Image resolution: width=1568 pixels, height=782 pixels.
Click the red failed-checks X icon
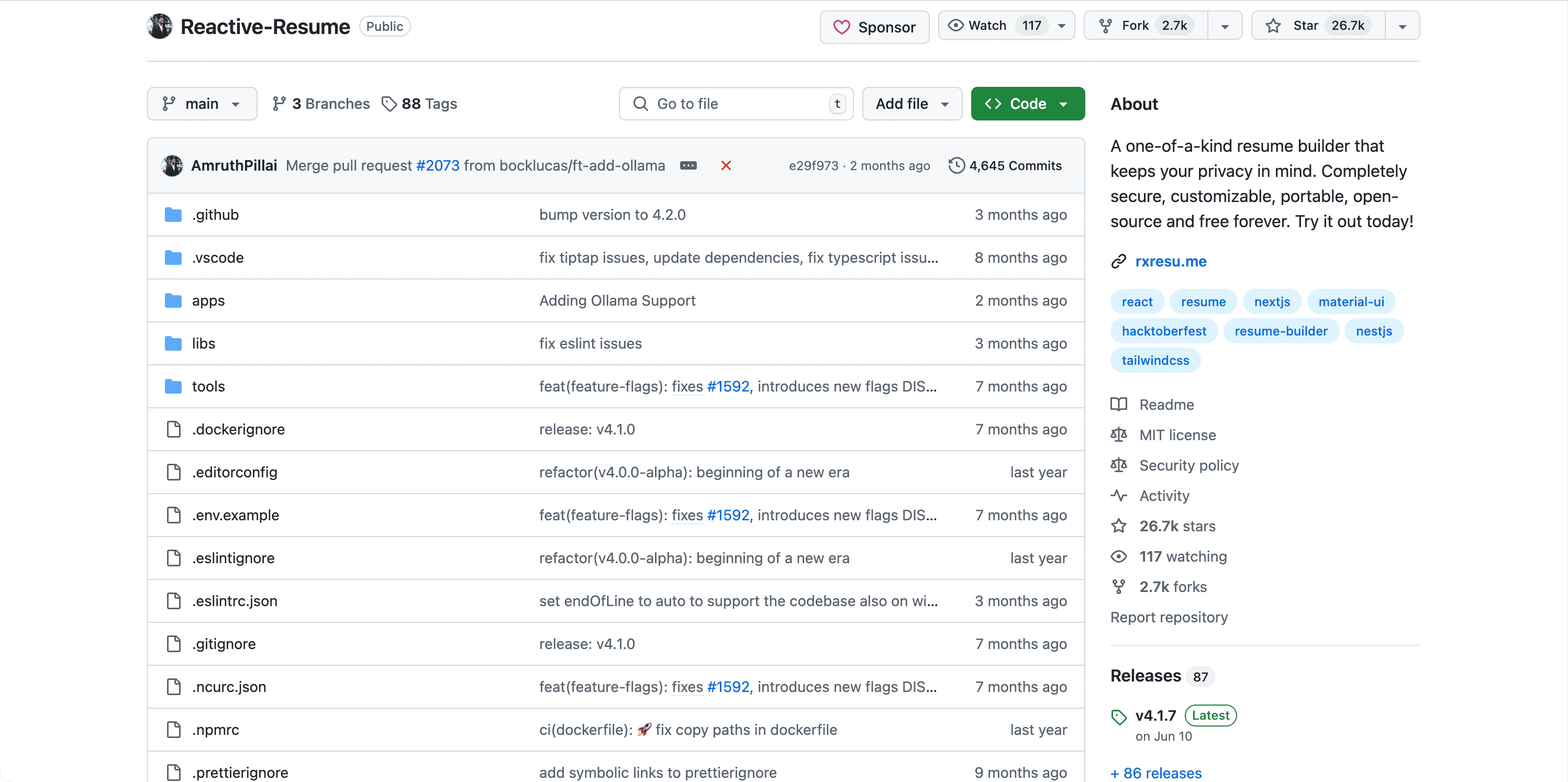(726, 165)
